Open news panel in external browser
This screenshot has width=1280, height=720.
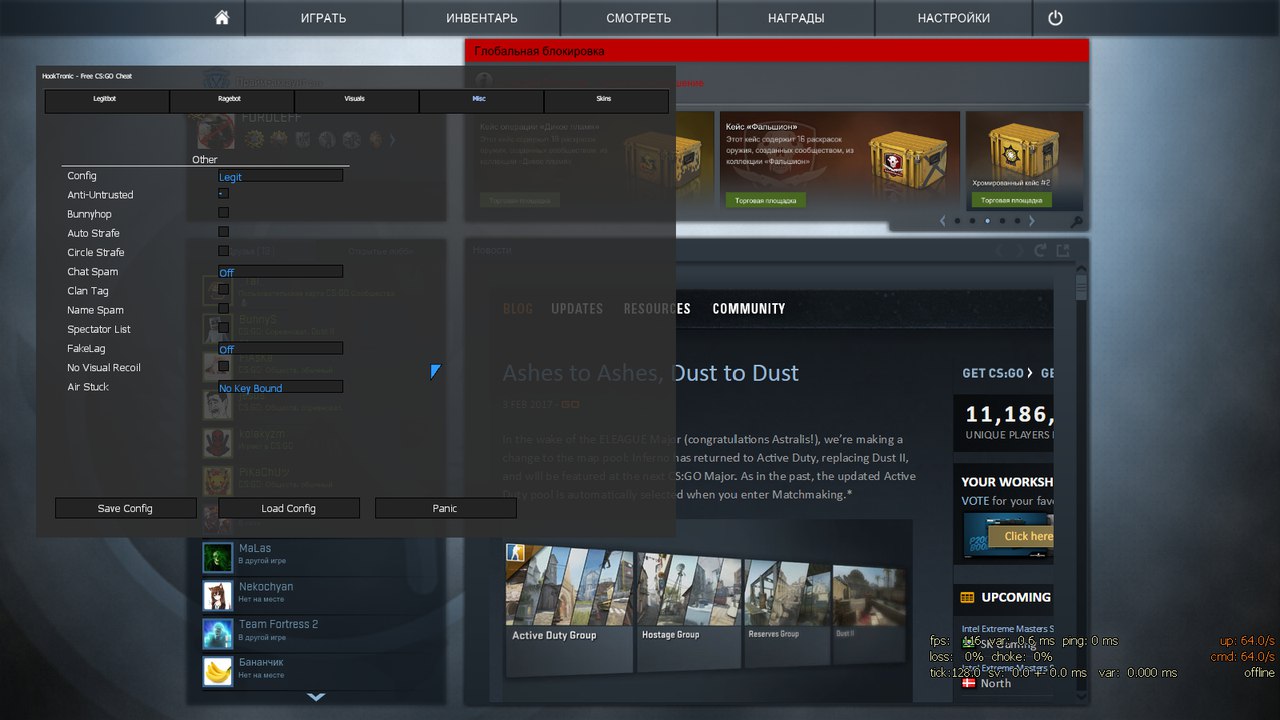tap(1063, 251)
